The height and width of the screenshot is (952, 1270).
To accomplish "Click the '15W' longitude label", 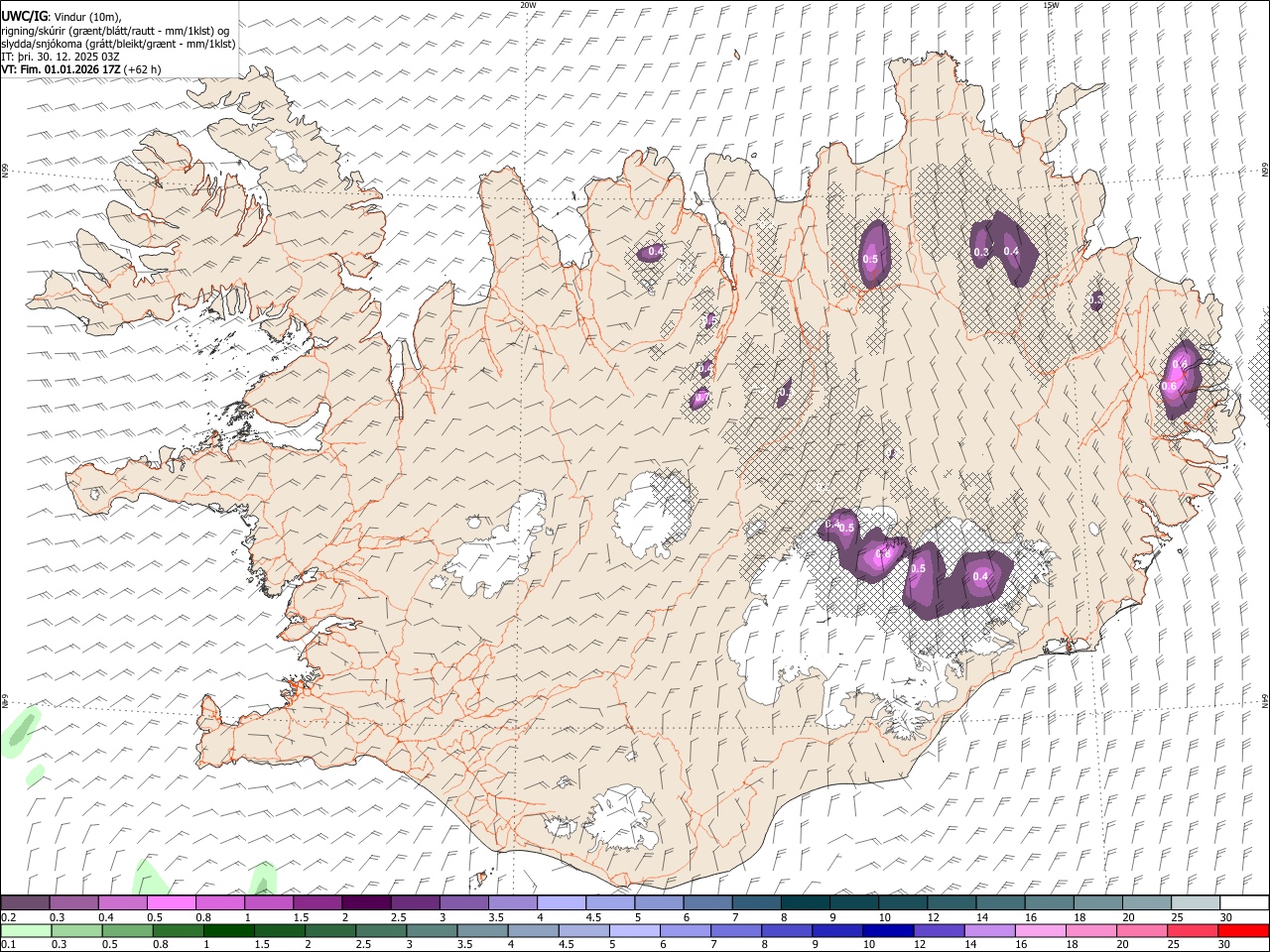I will click(x=1051, y=5).
